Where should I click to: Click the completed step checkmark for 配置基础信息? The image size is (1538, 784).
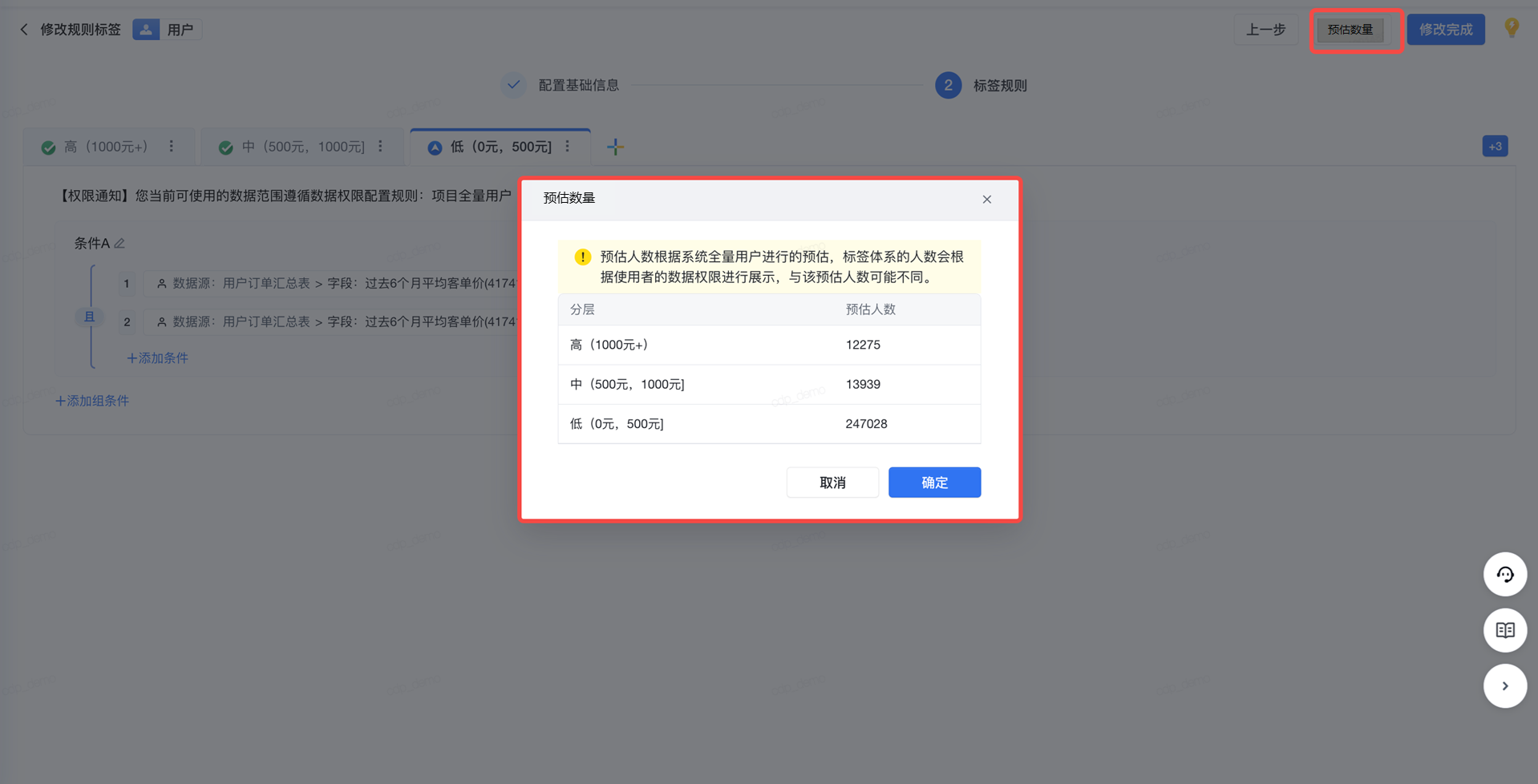coord(514,85)
